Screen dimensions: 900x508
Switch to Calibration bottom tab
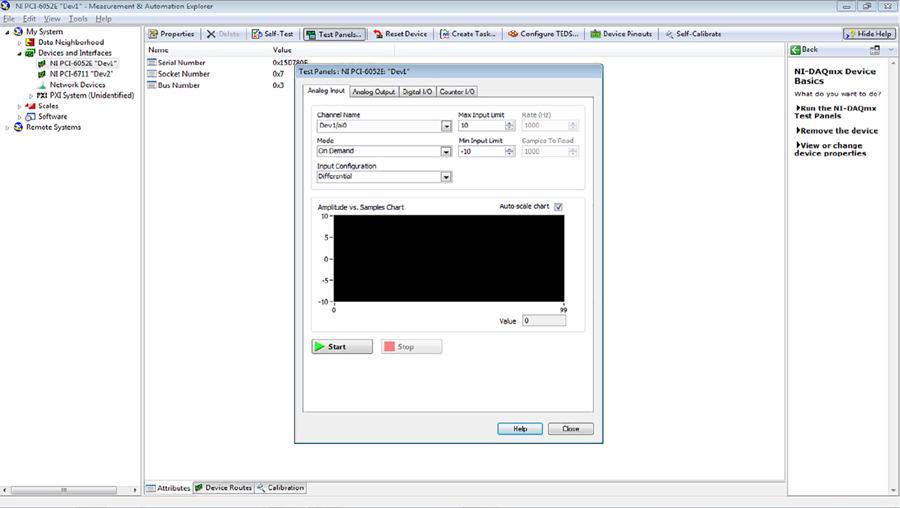click(x=281, y=488)
